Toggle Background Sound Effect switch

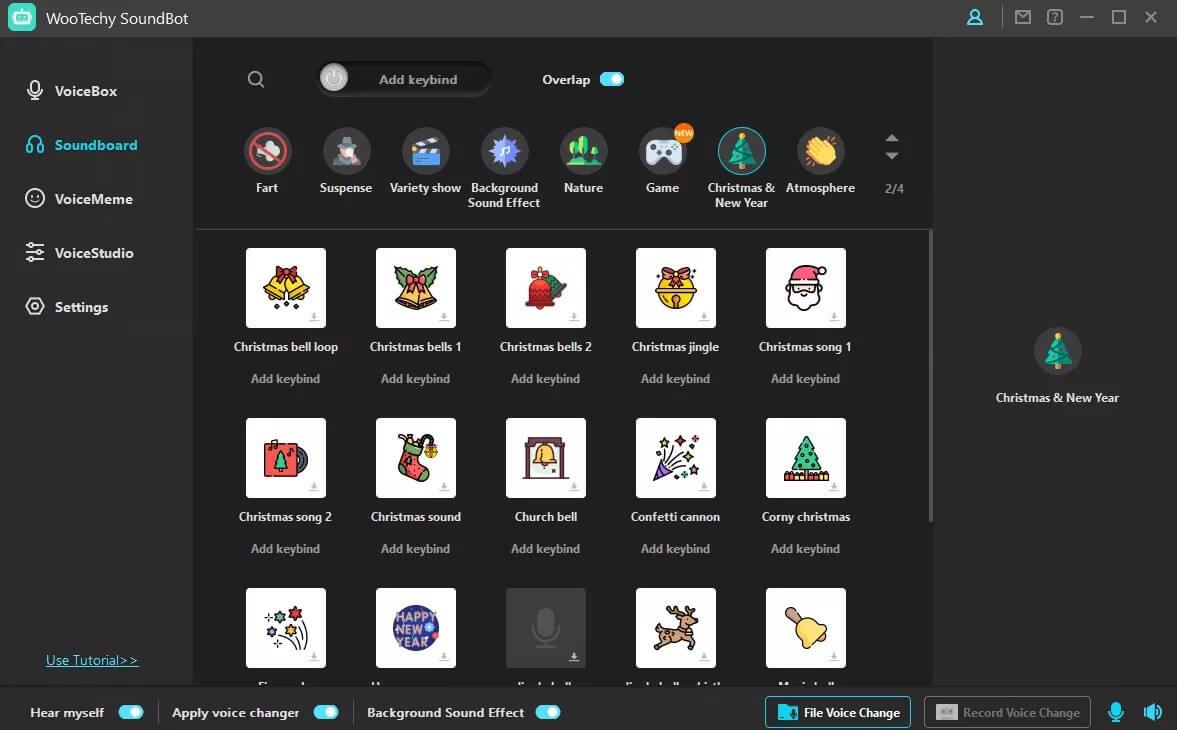tap(548, 712)
